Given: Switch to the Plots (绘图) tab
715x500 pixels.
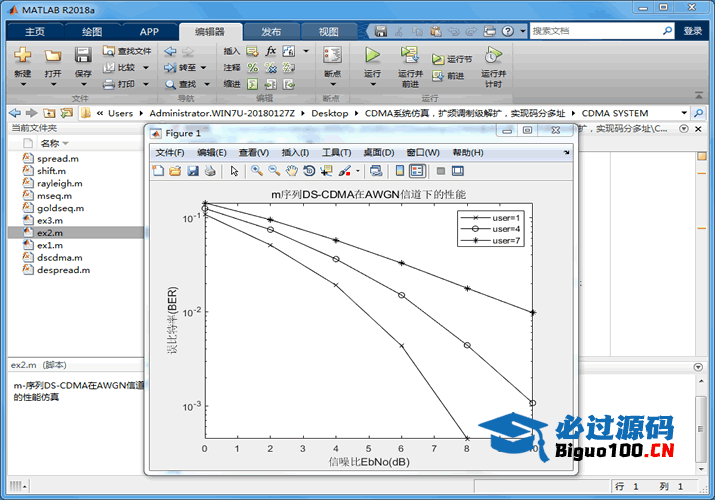Looking at the screenshot, I should pos(92,31).
